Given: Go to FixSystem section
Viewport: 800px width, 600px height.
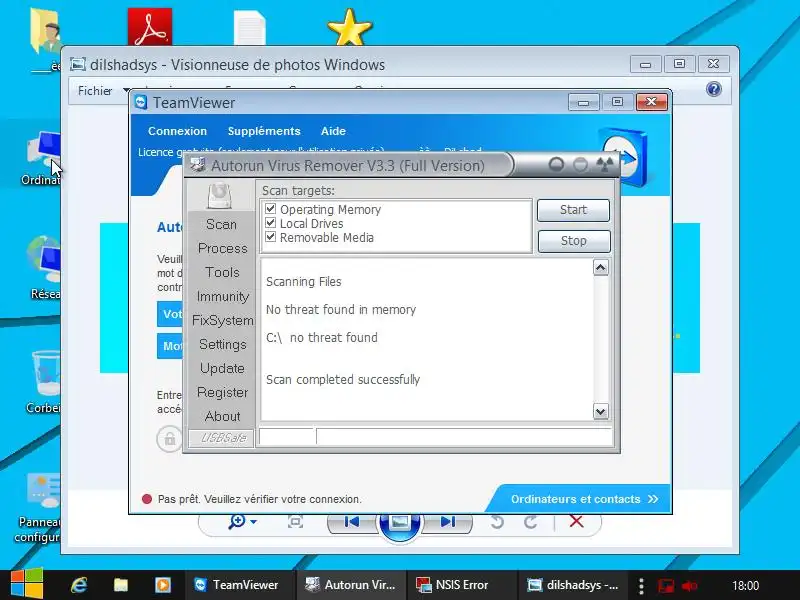Looking at the screenshot, I should click(x=222, y=320).
